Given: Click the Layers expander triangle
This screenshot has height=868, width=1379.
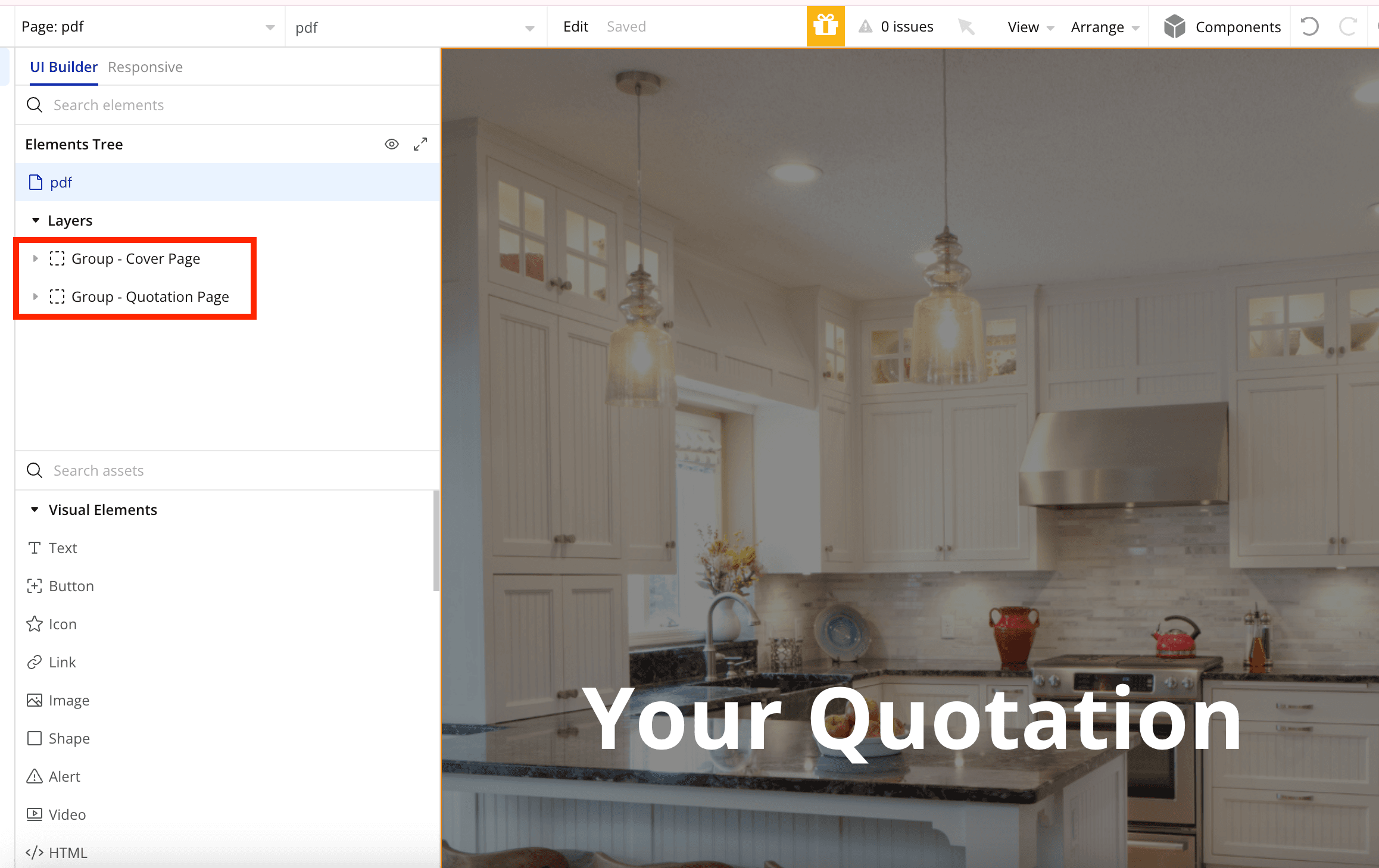Looking at the screenshot, I should [35, 219].
